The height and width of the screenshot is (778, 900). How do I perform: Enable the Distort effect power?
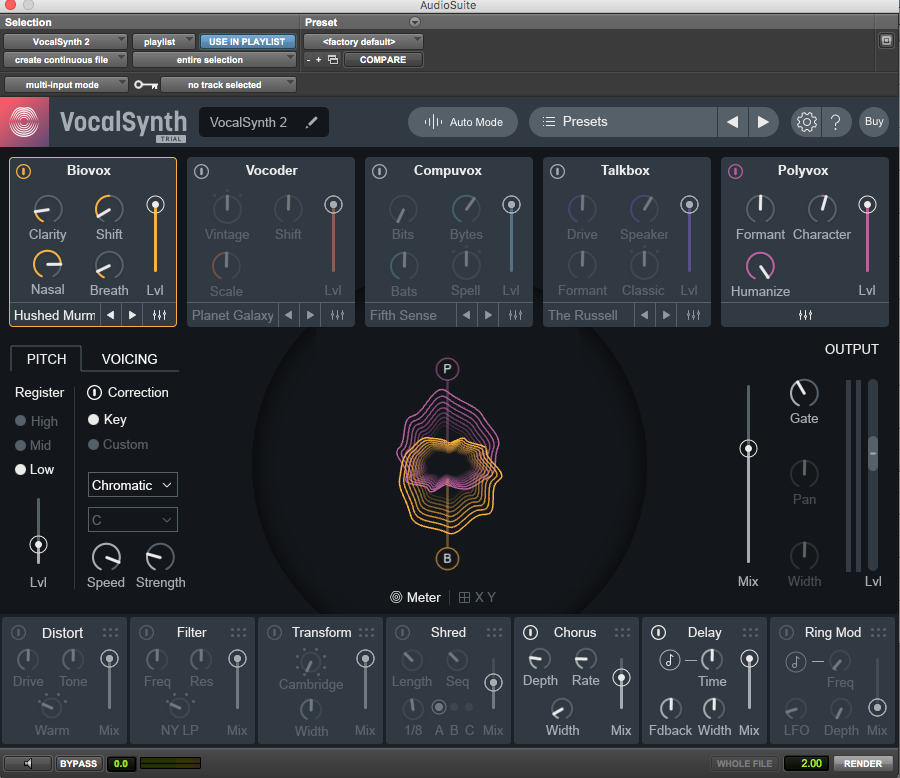18,632
